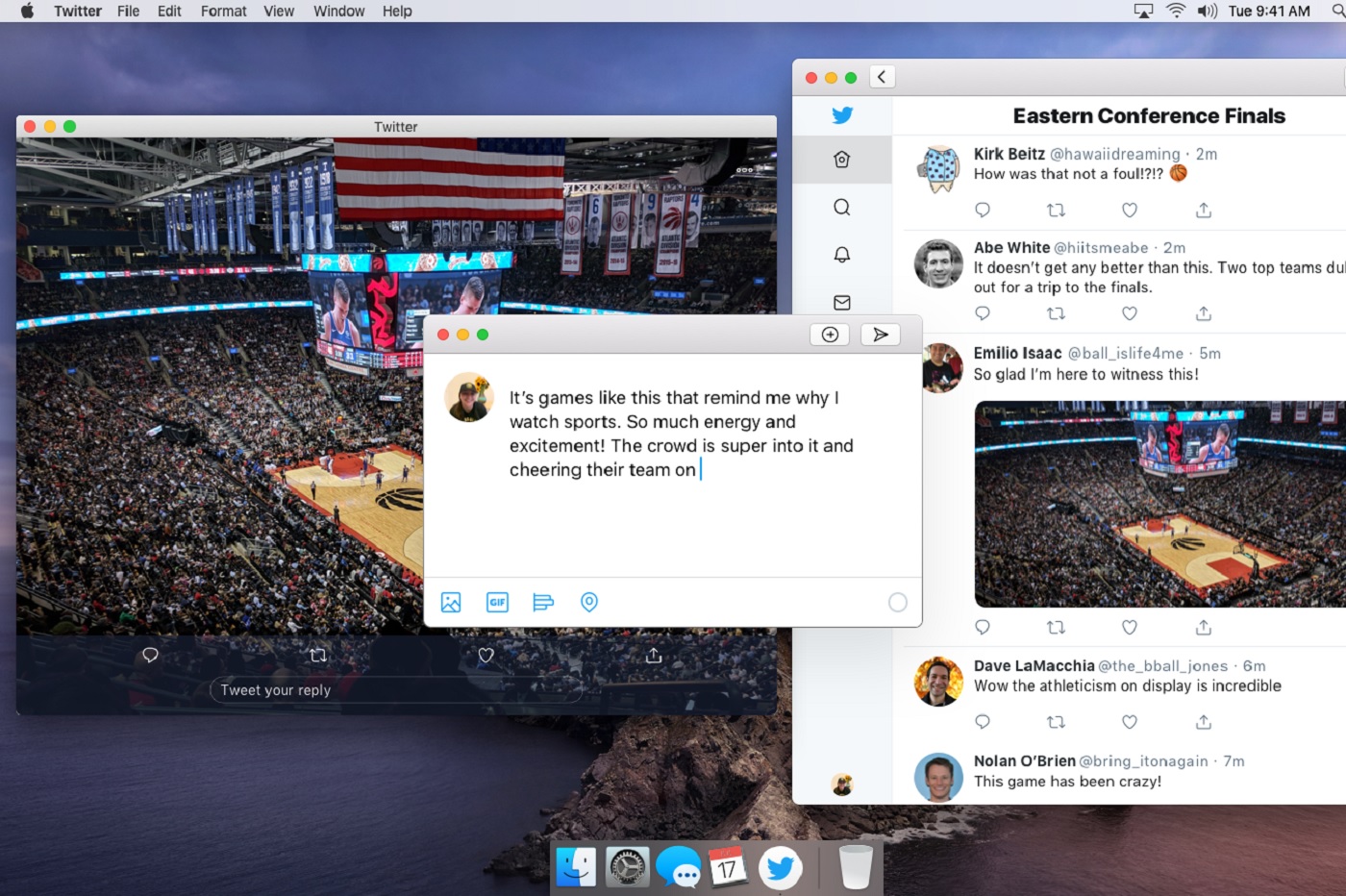This screenshot has height=896, width=1346.
Task: Open Search in Twitter sidebar
Action: pyautogui.click(x=841, y=208)
